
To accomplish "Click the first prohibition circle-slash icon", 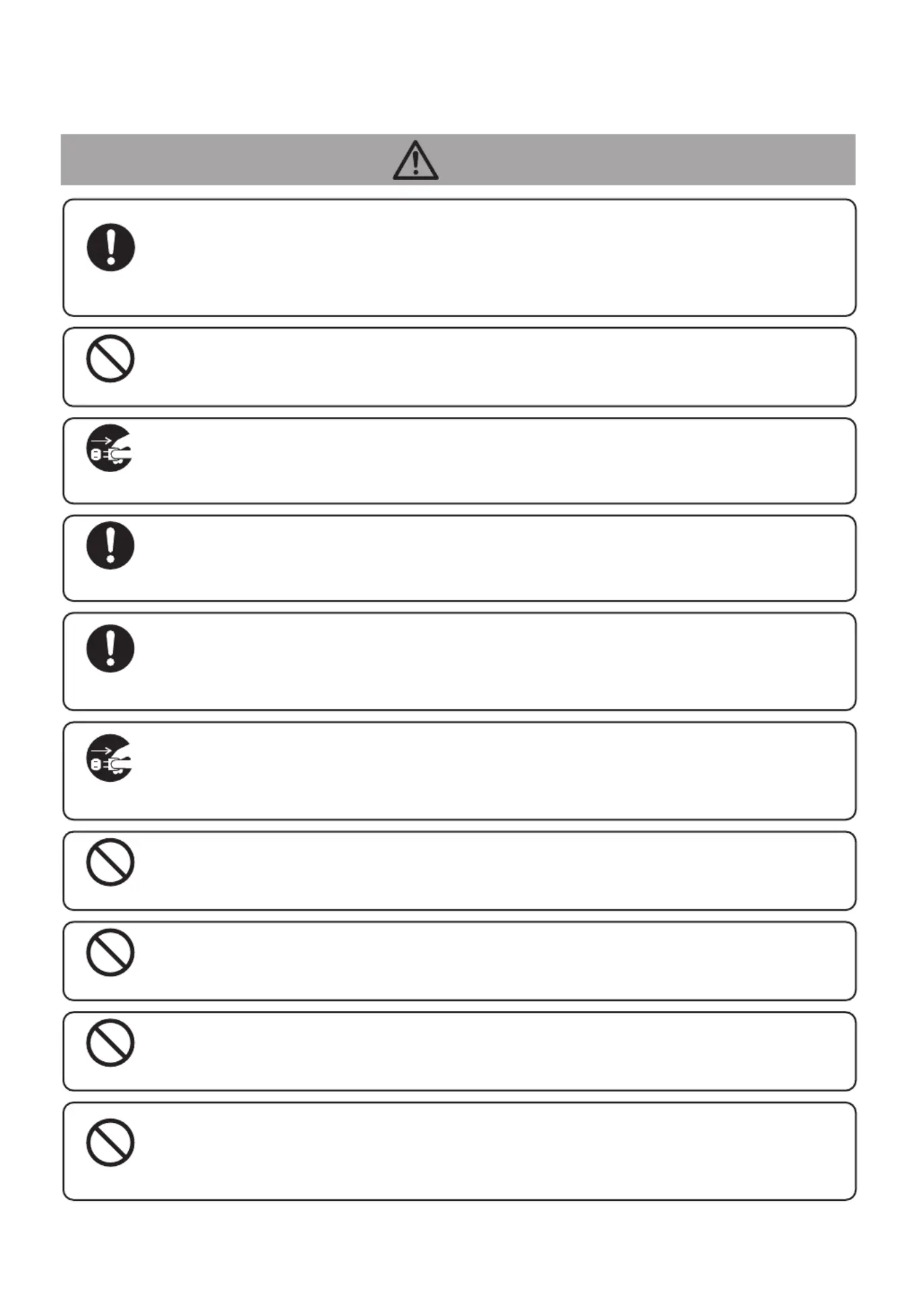I will click(110, 359).
